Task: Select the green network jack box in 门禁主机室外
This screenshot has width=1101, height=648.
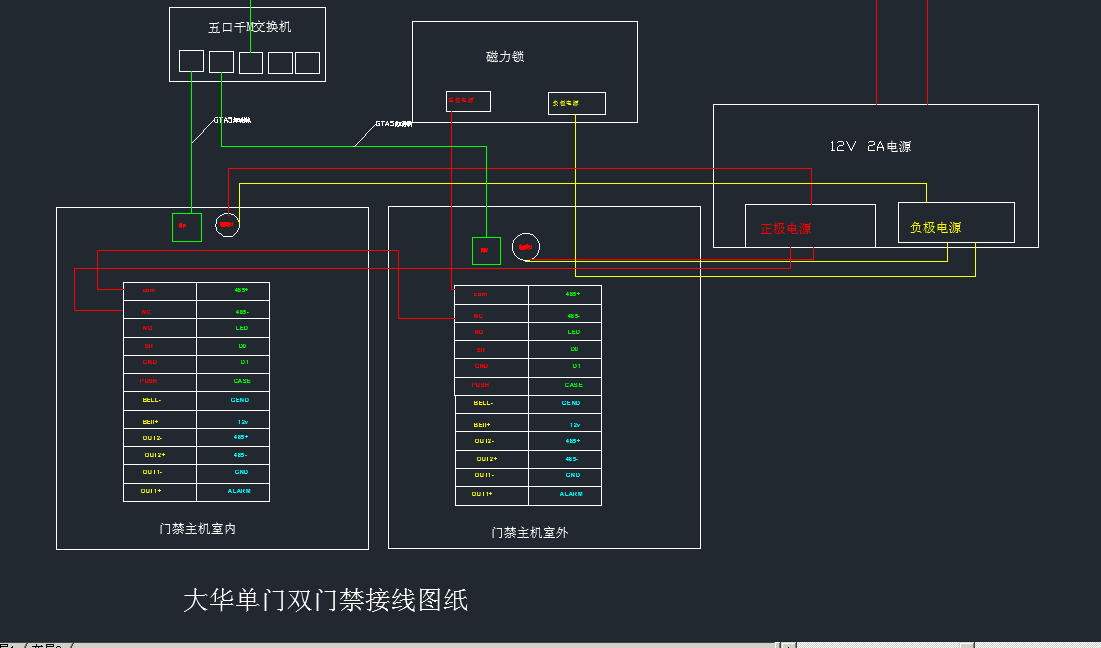Action: click(486, 251)
